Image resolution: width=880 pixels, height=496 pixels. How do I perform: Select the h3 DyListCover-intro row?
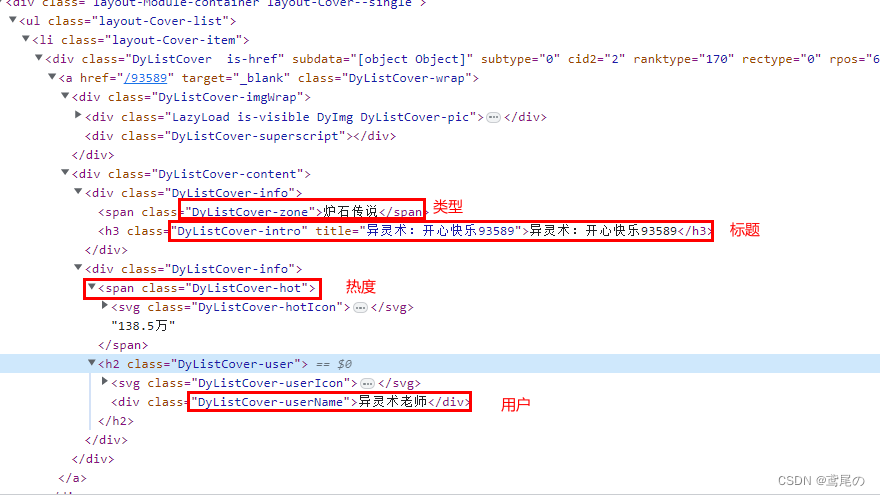click(406, 231)
